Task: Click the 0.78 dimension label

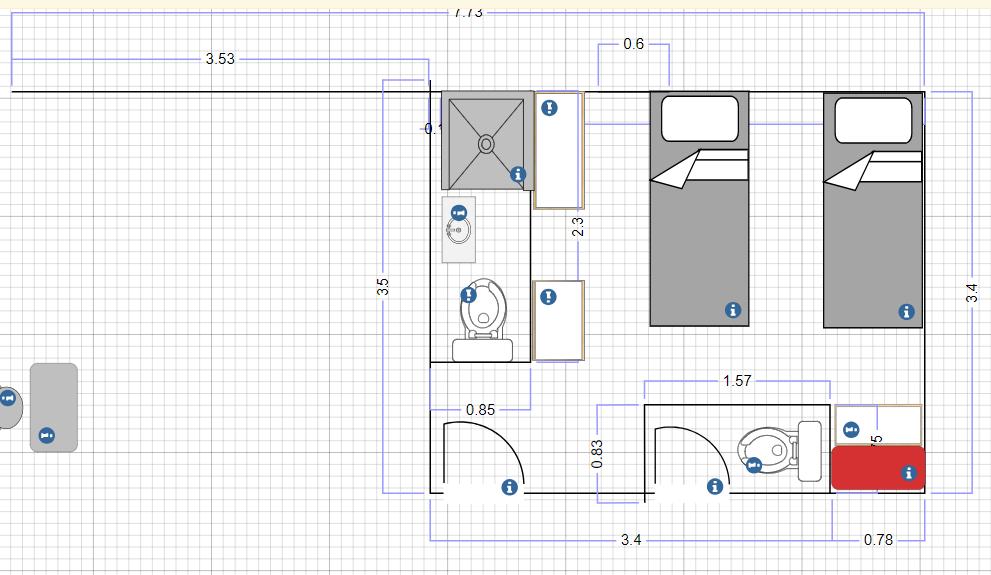Action: pos(879,540)
